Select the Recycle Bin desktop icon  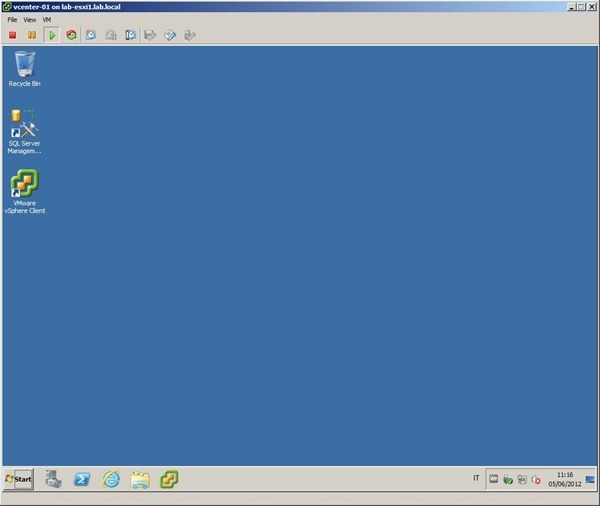(24, 69)
